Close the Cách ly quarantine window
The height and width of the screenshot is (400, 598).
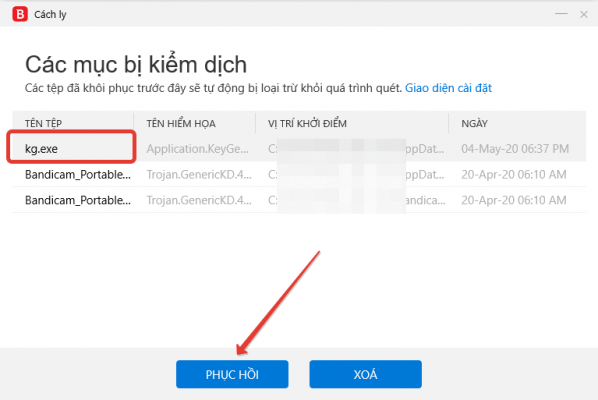click(x=584, y=14)
